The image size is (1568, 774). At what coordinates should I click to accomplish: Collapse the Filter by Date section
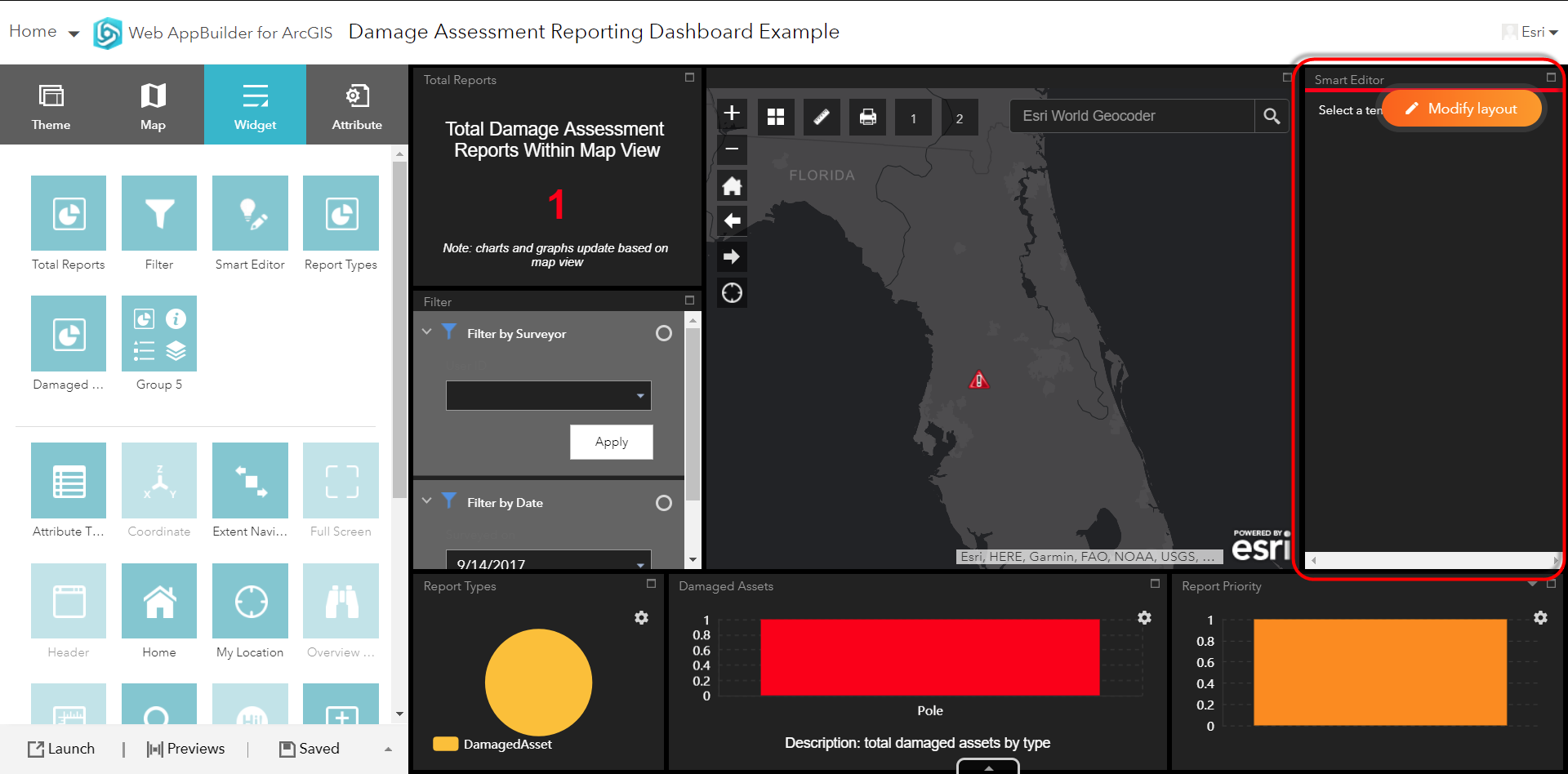click(426, 500)
